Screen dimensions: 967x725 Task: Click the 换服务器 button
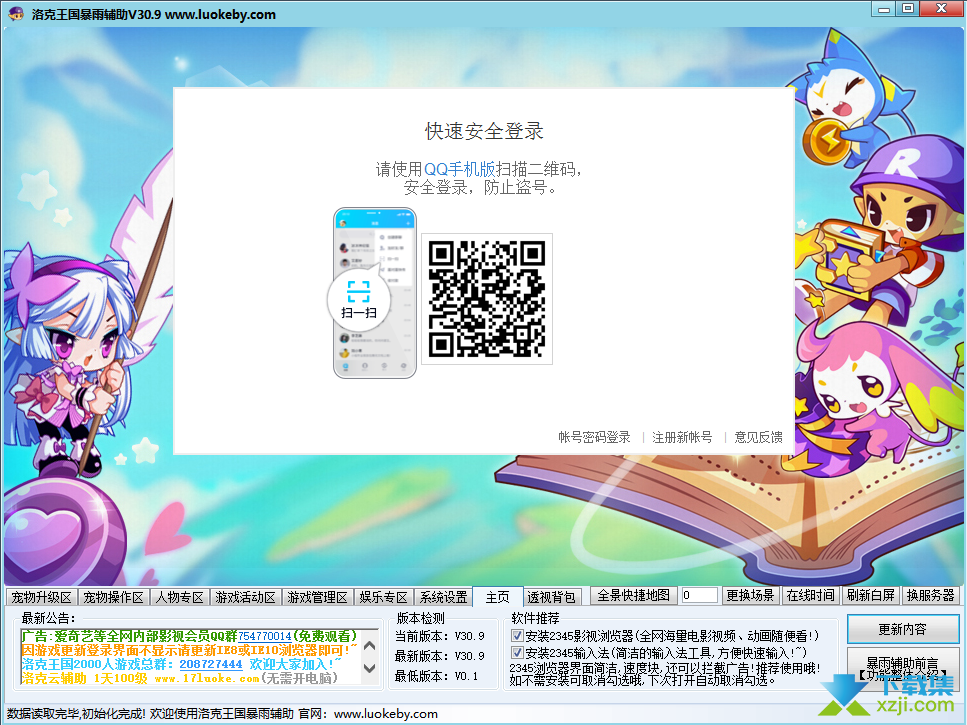click(x=931, y=595)
